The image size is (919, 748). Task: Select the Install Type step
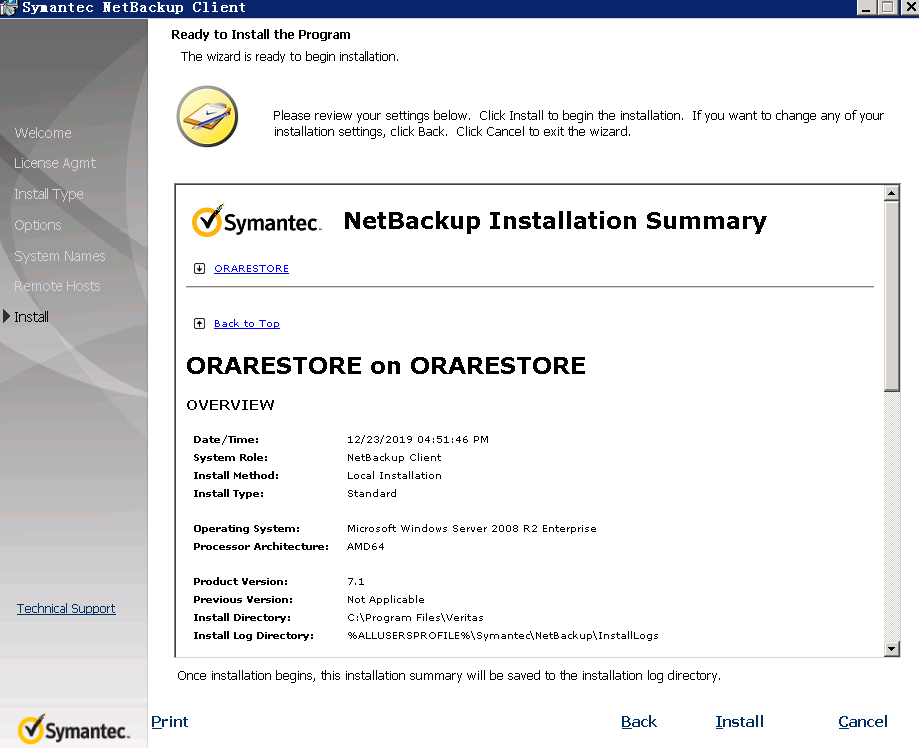tap(49, 194)
